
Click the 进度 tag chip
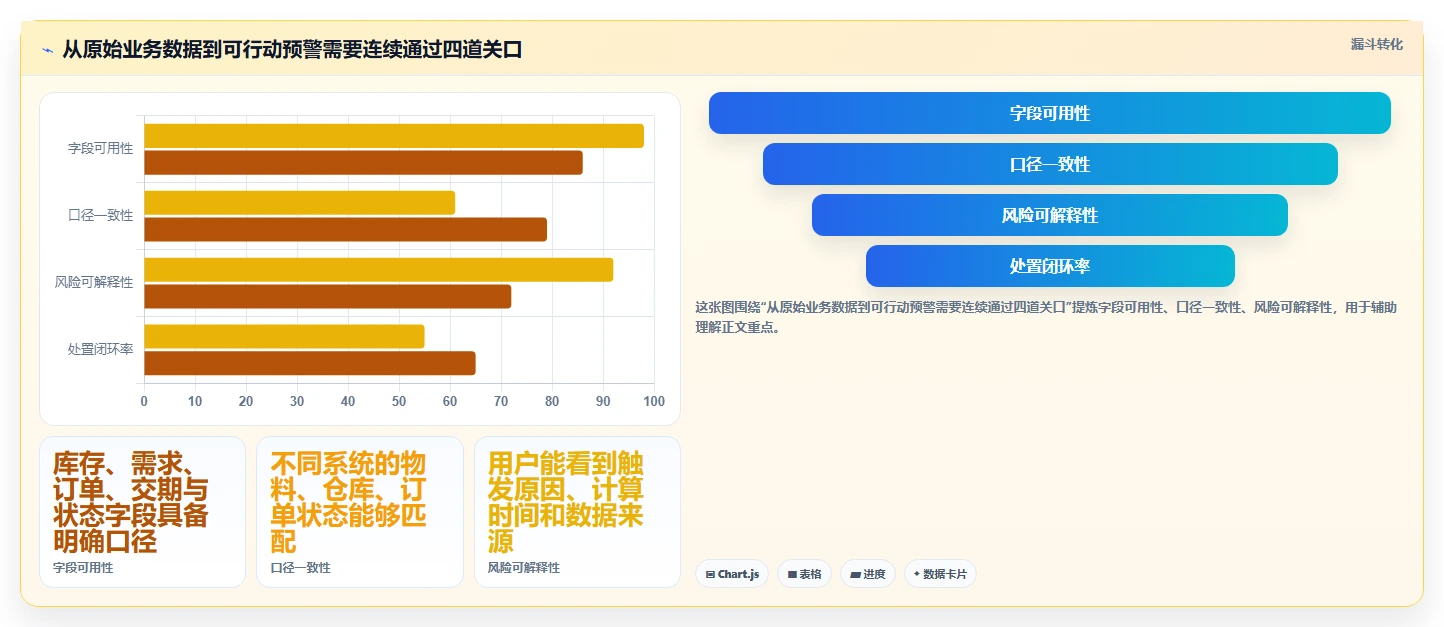click(868, 574)
